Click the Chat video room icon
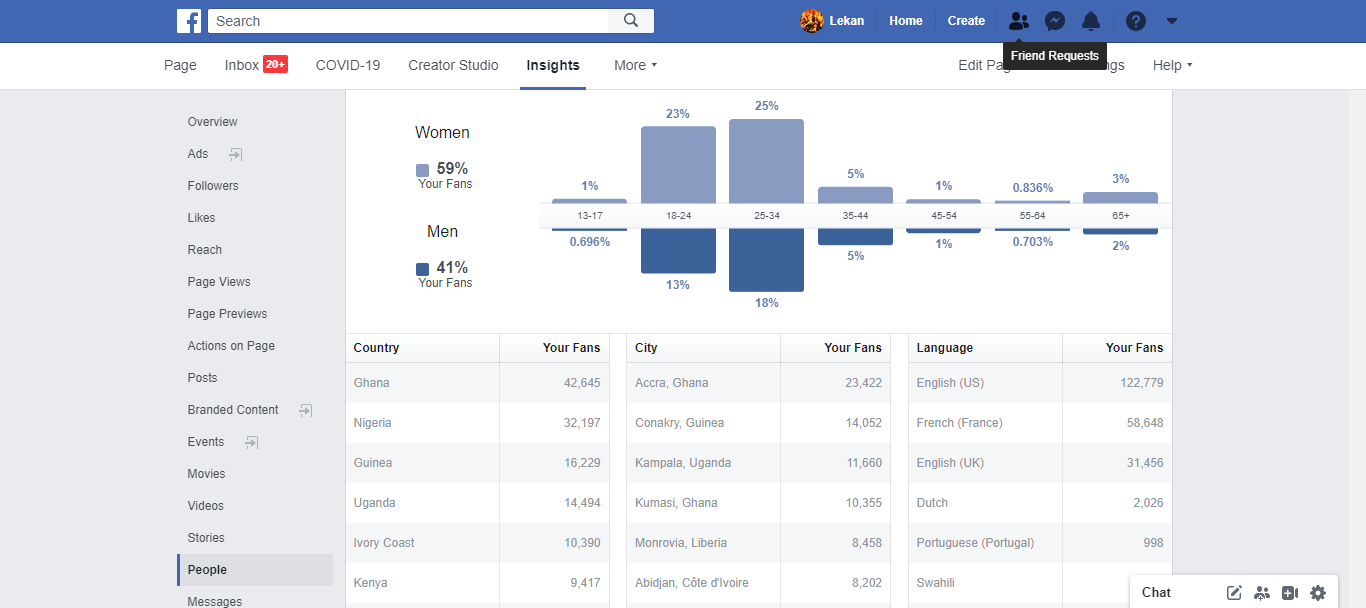 (x=1290, y=593)
